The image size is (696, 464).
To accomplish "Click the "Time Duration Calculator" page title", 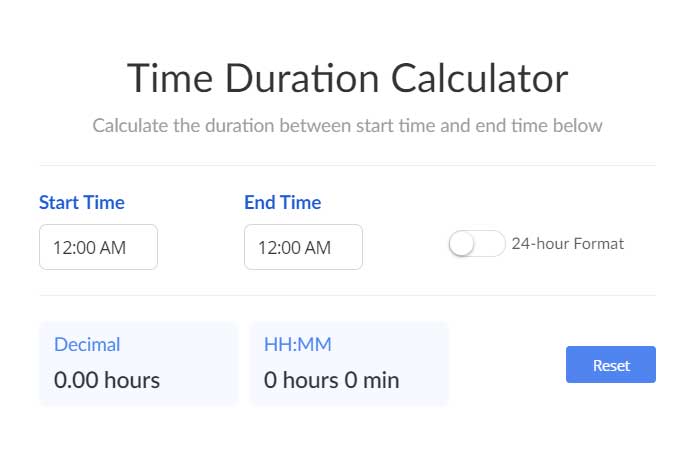I will [348, 79].
